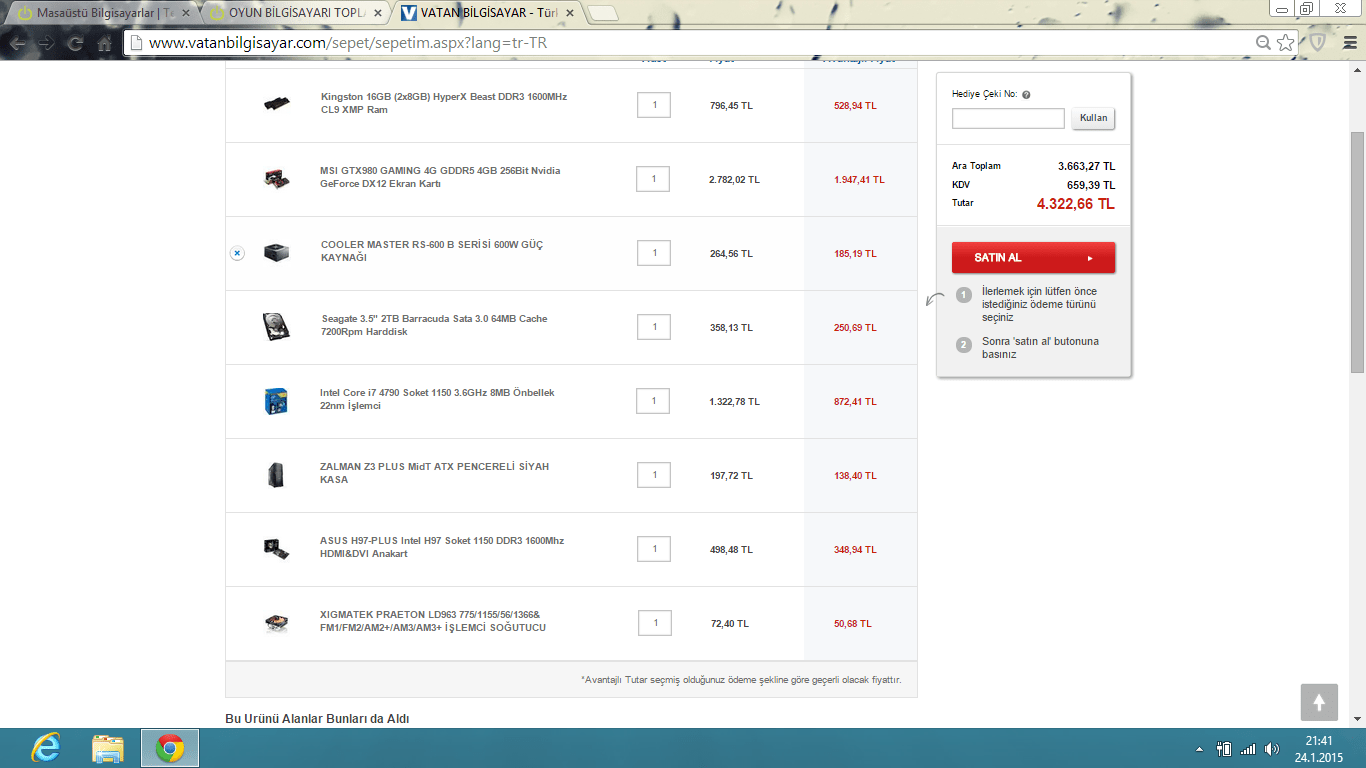Edit quantity for the Cooler Master PSU
1366x768 pixels.
[654, 253]
